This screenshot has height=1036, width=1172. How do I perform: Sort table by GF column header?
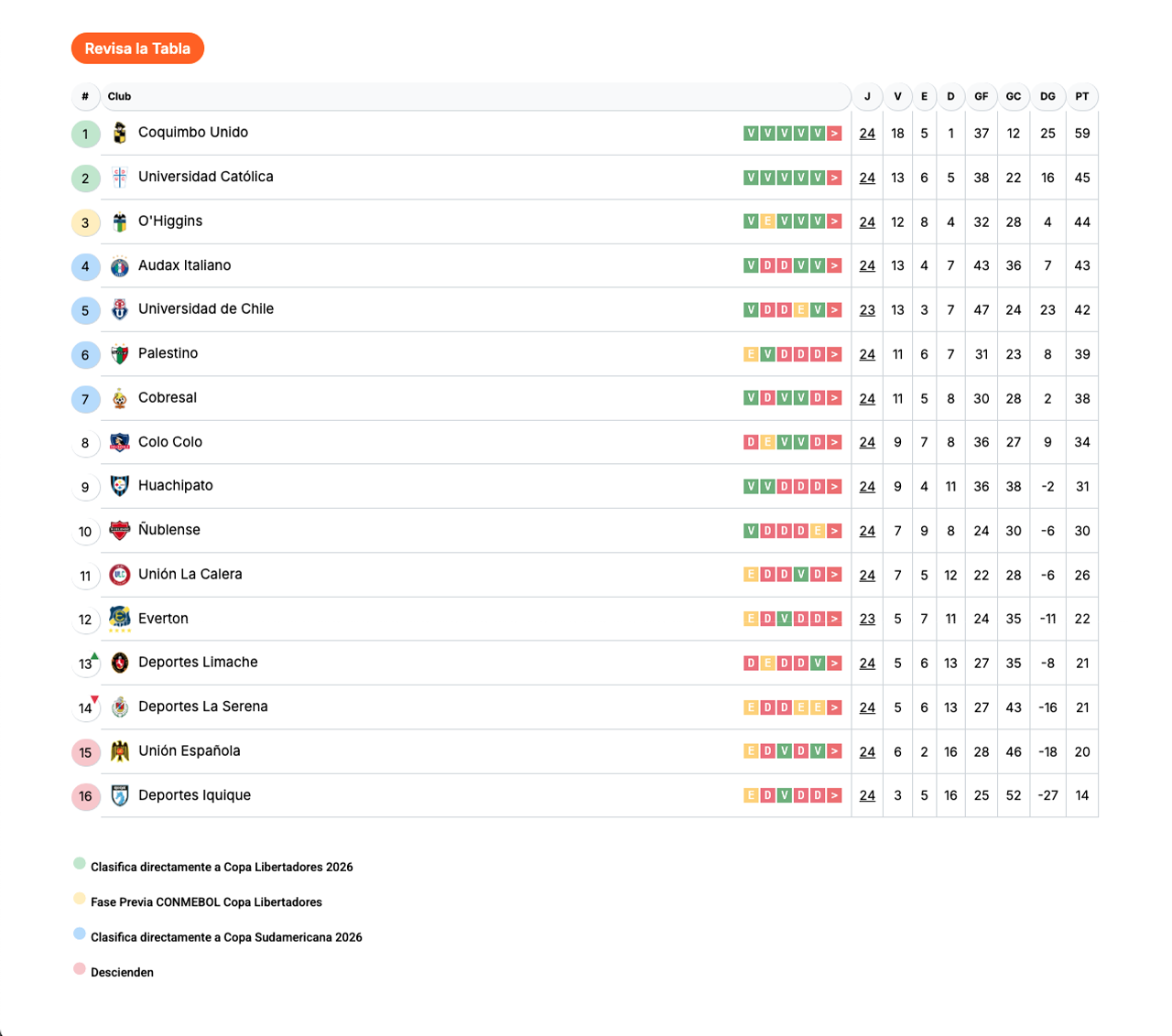981,96
